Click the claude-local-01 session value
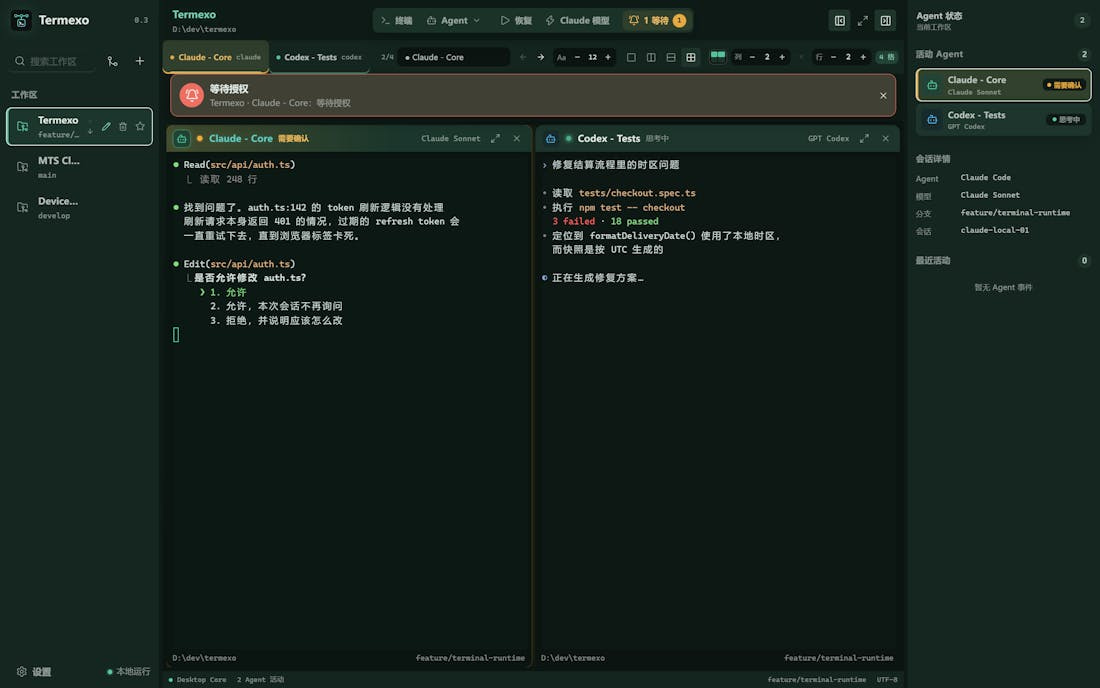1100x688 pixels. 995,230
